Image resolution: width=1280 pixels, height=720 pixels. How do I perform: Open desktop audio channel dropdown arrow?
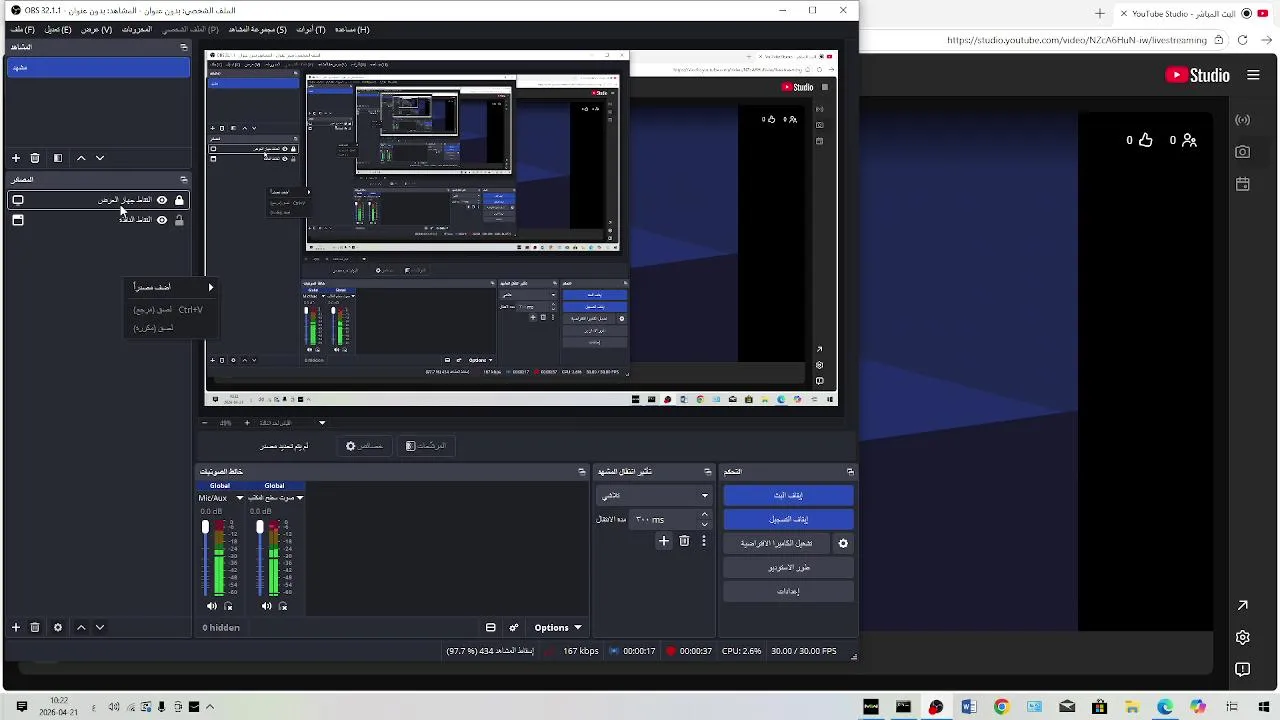299,498
